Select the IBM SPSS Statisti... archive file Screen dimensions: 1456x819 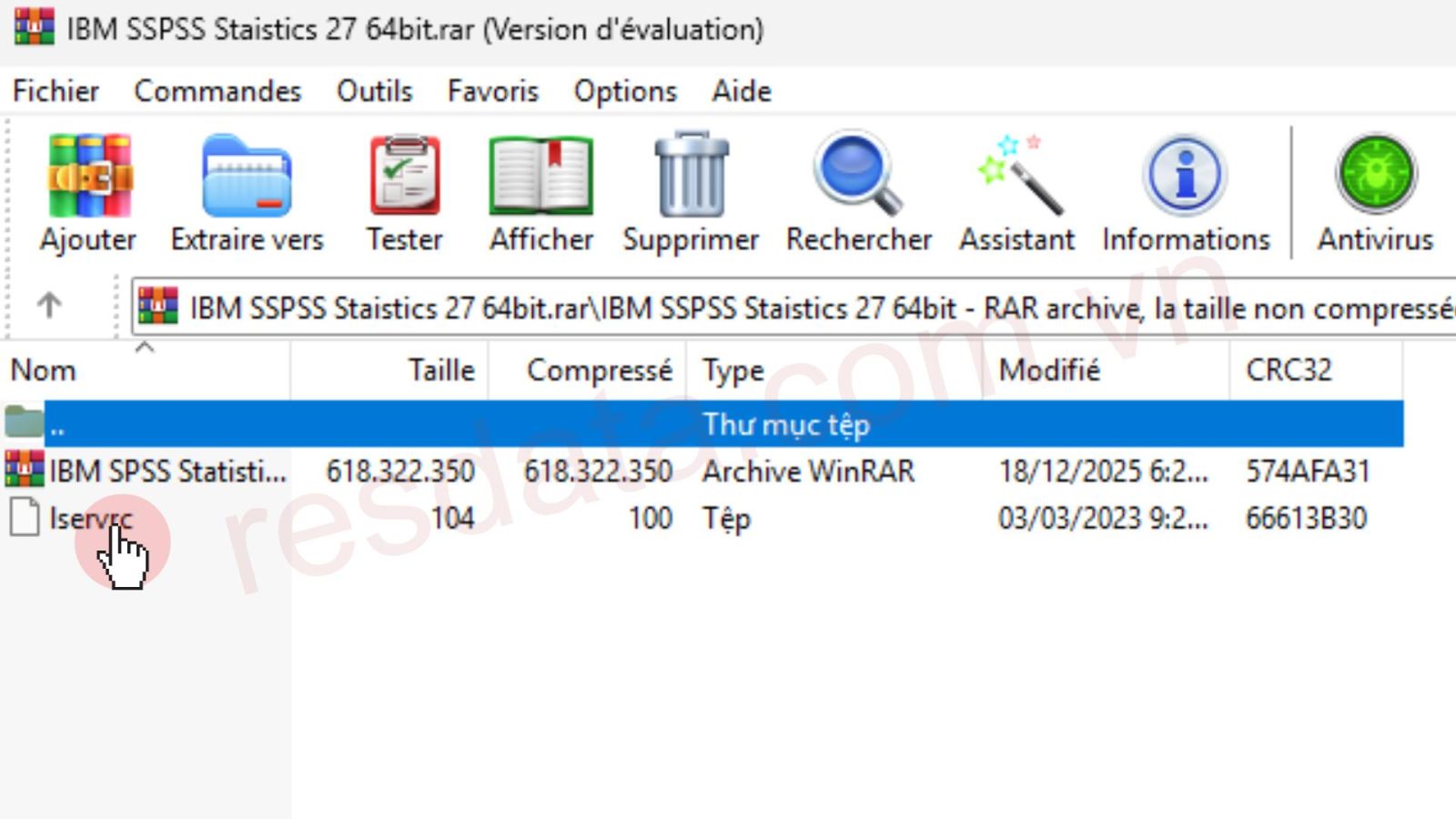click(x=167, y=471)
